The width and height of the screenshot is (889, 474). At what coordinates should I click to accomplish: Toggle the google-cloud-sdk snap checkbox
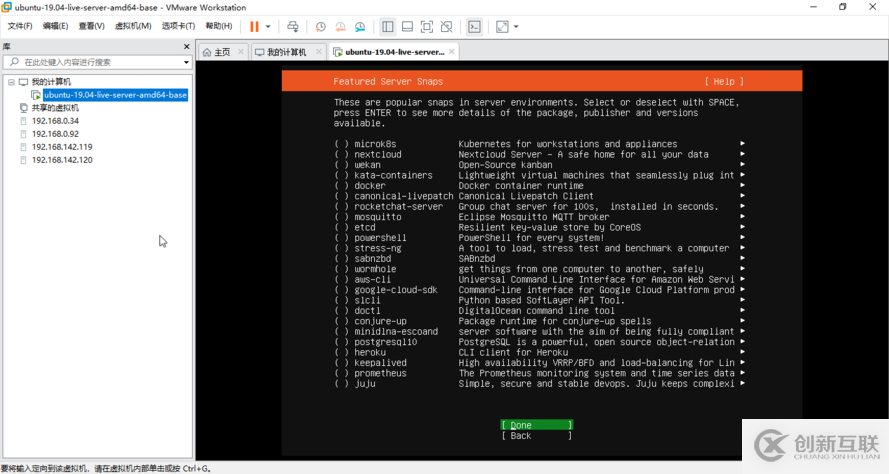coord(342,290)
